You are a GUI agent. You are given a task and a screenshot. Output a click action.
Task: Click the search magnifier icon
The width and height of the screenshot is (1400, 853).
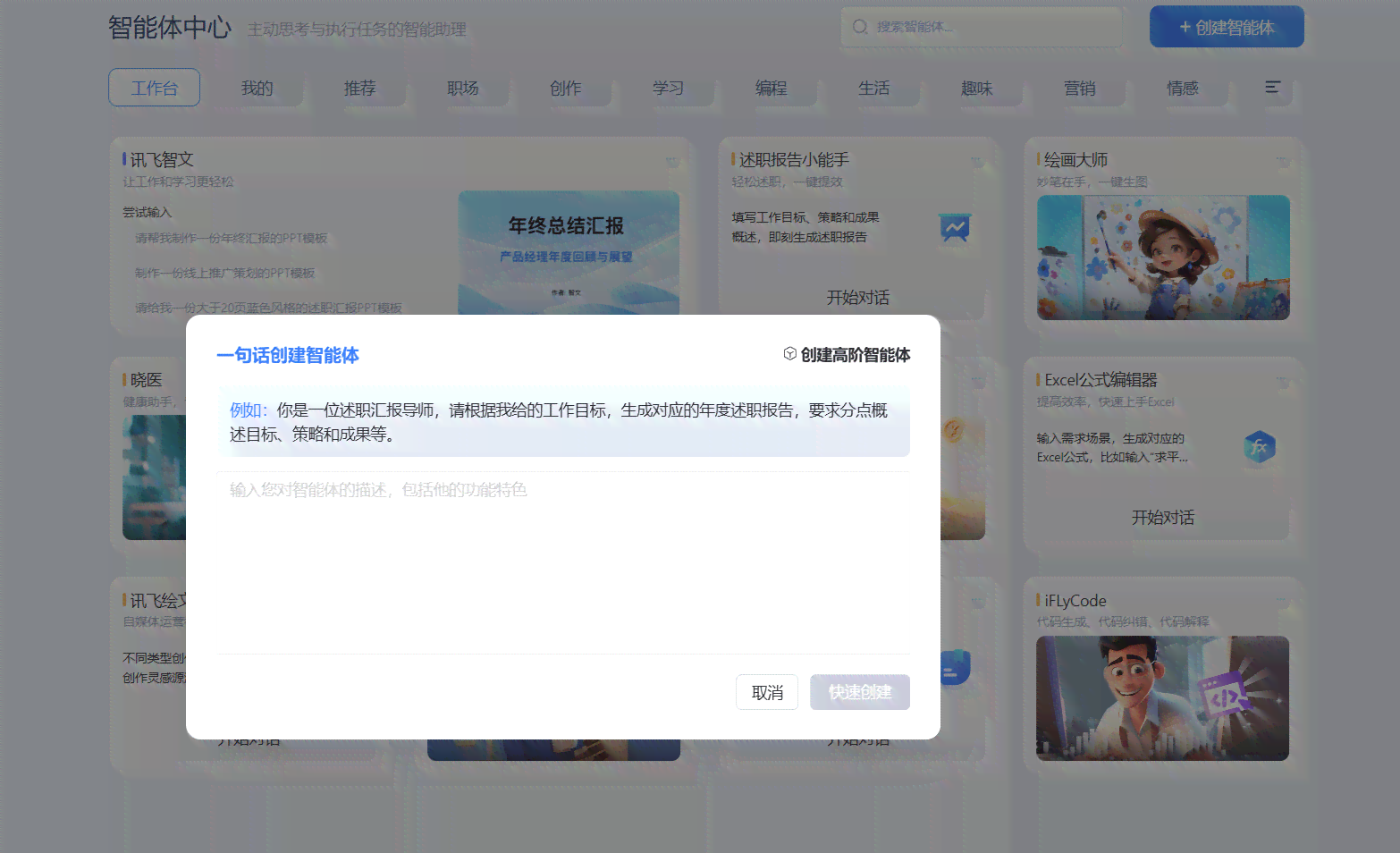tap(860, 27)
